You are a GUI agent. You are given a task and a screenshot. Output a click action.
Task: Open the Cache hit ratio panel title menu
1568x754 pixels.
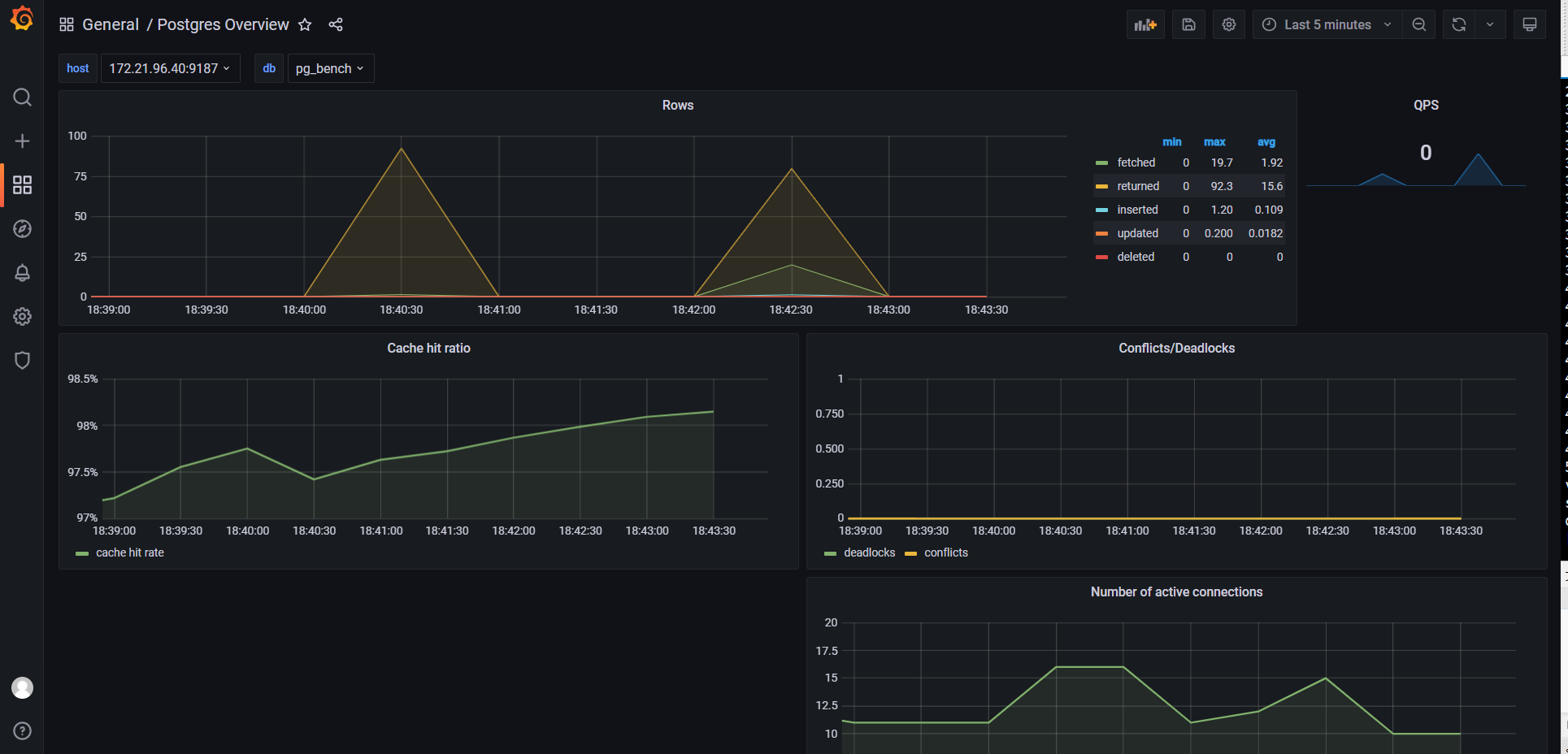pos(428,348)
